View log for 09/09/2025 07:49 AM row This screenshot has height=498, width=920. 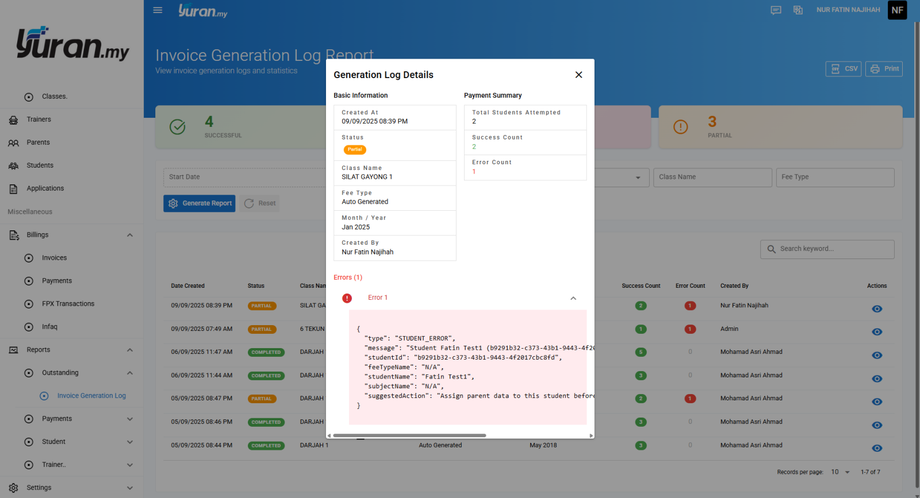click(x=877, y=332)
